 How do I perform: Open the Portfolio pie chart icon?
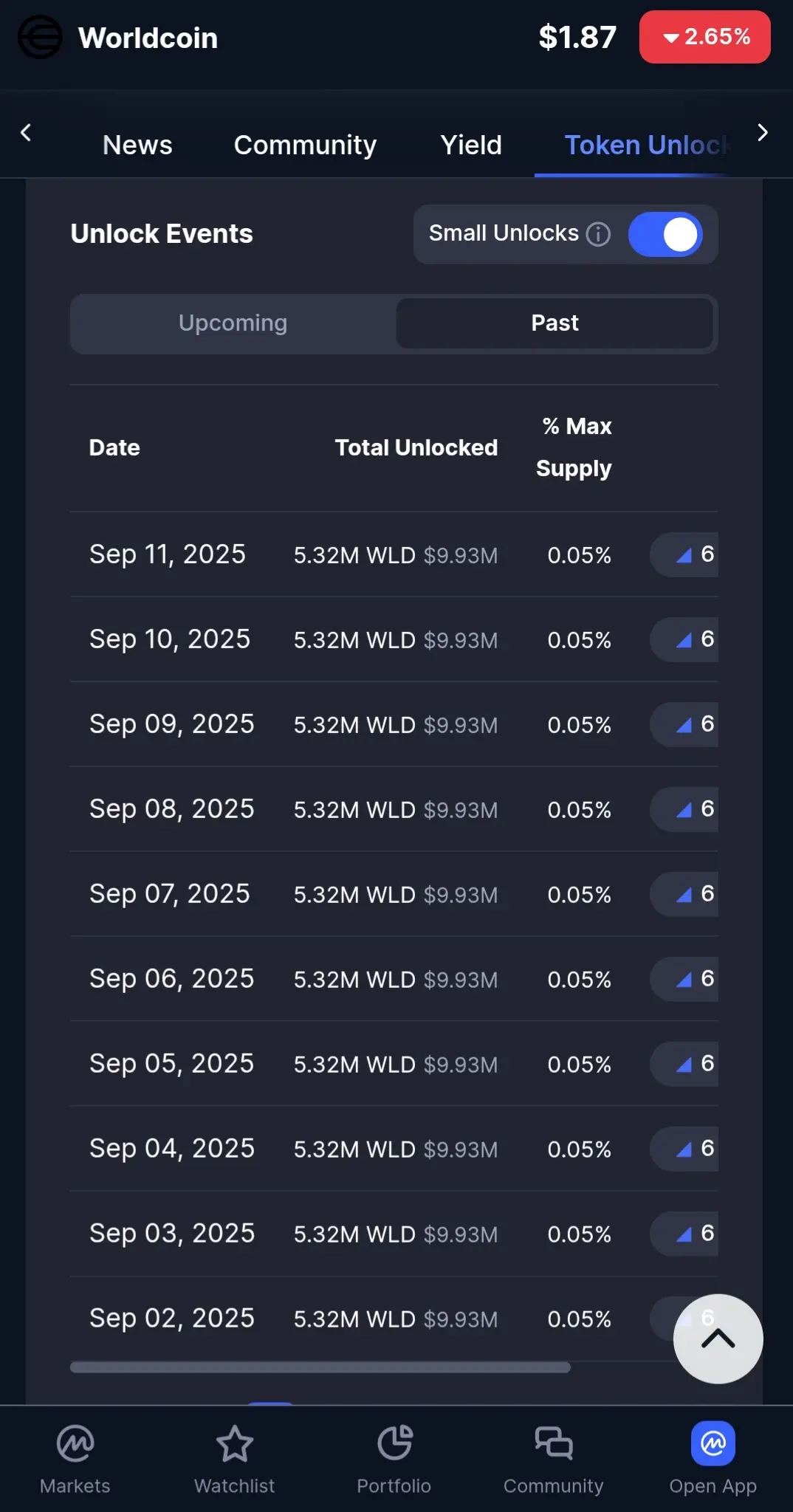coord(394,1443)
